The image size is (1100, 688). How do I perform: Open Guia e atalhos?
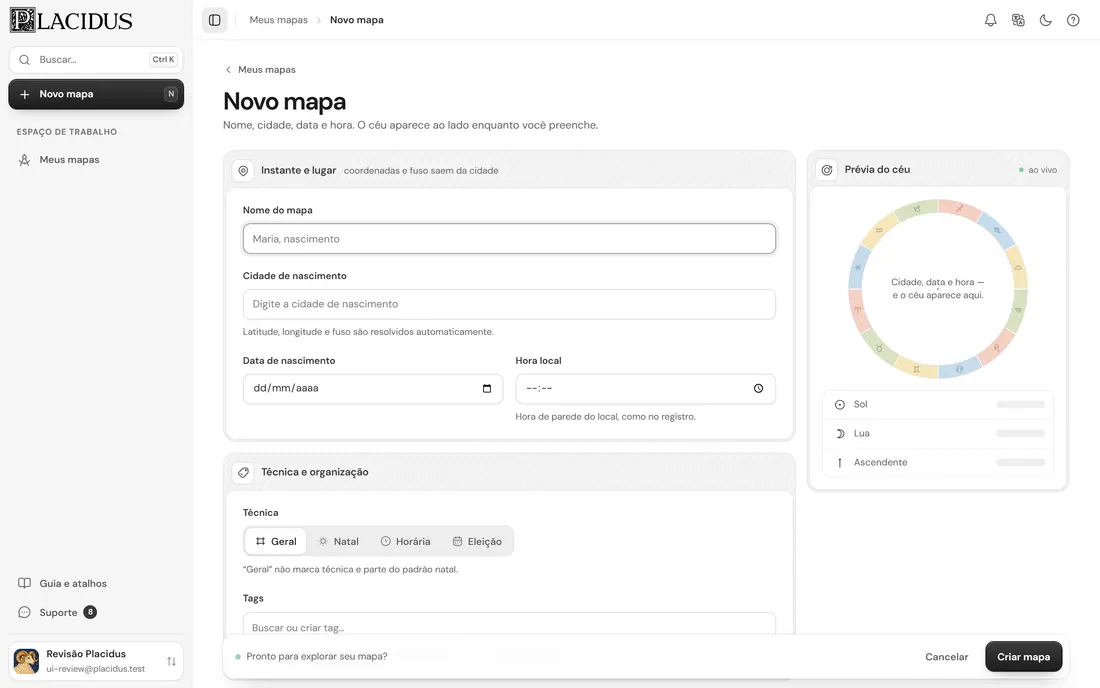pos(96,584)
